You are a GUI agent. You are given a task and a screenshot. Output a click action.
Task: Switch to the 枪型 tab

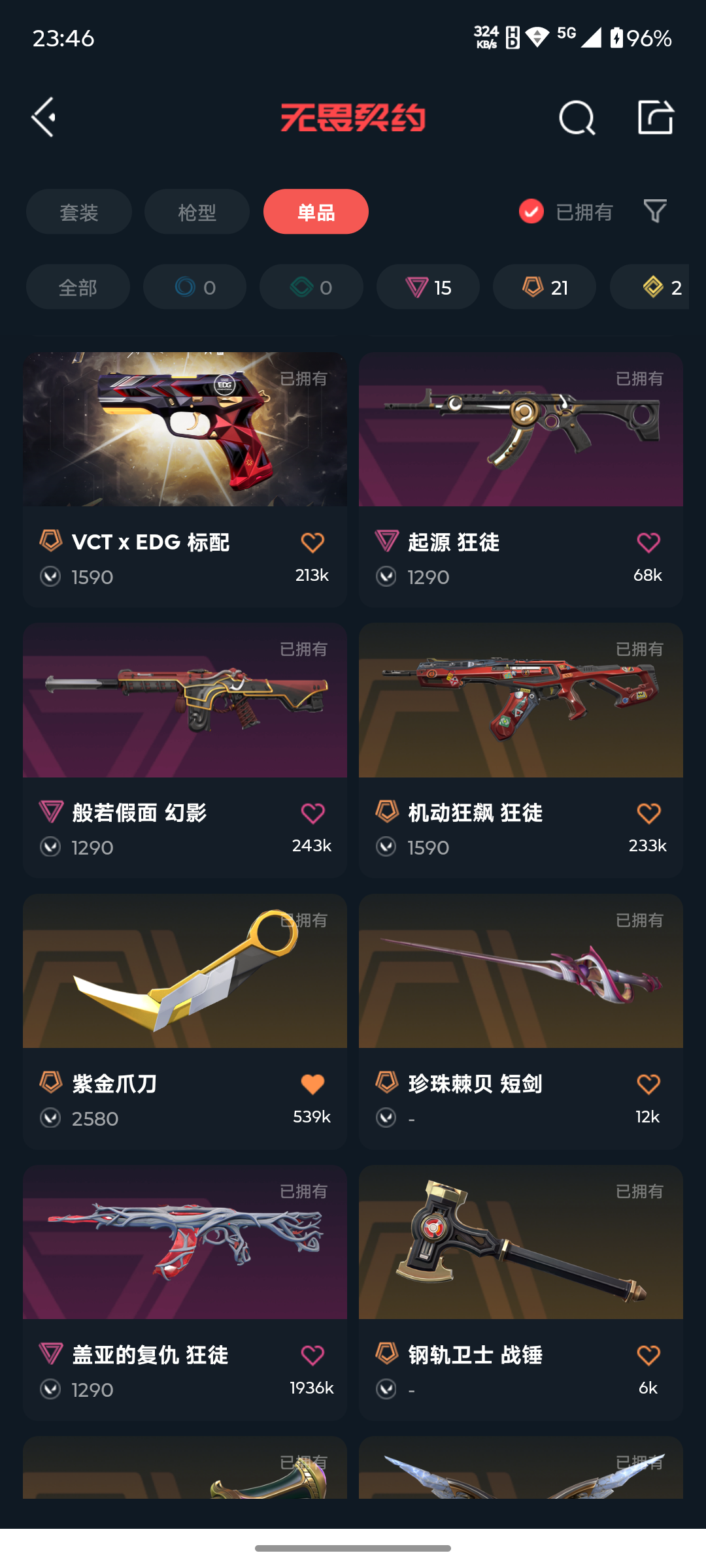click(x=197, y=212)
